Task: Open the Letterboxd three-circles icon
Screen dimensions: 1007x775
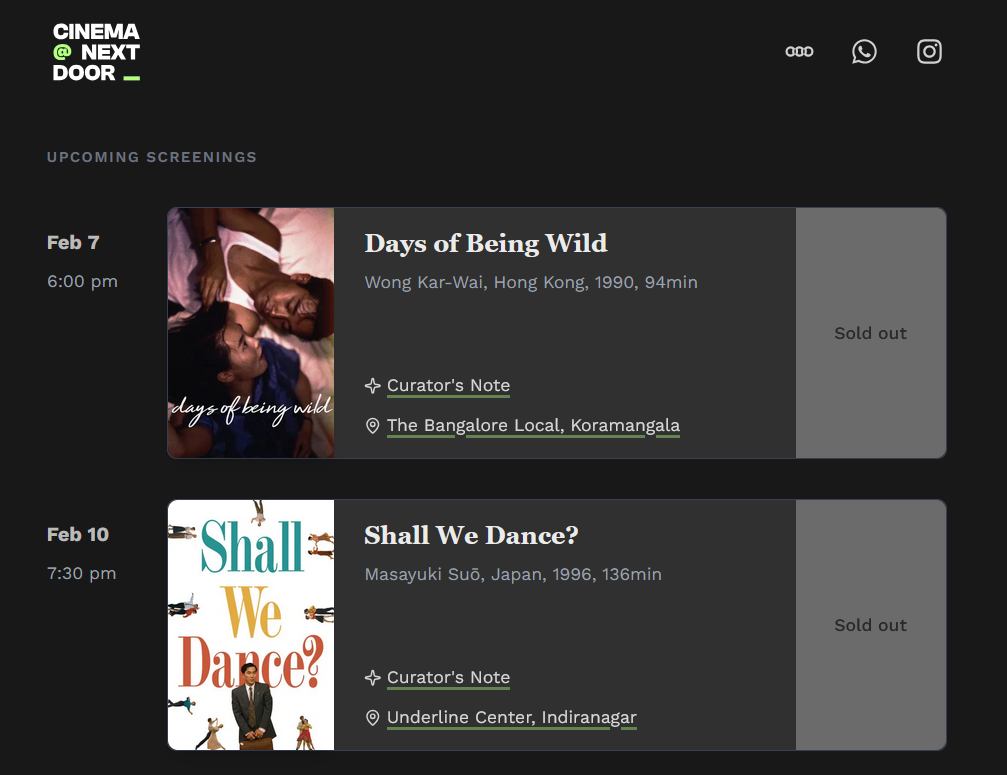Action: (799, 52)
